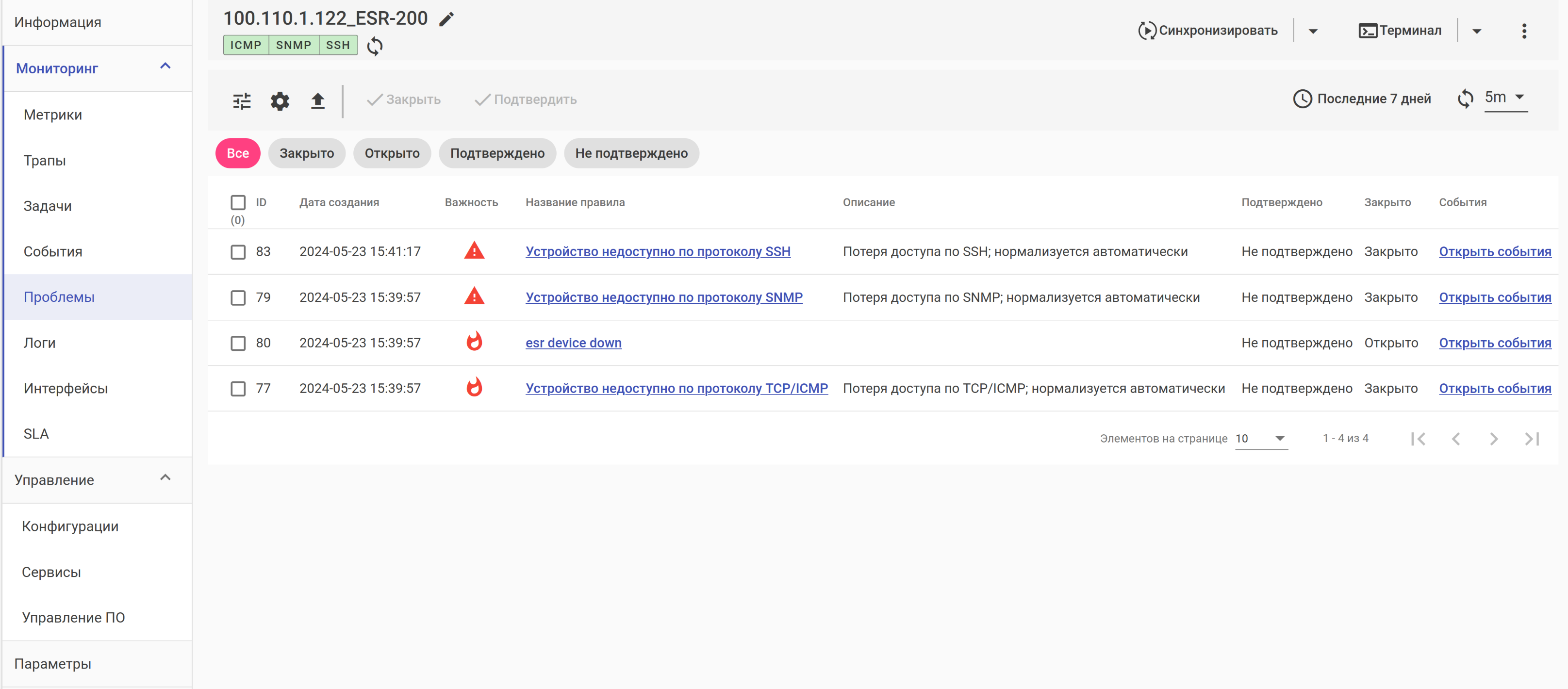The image size is (1568, 689).
Task: Select the Открыто filter chip
Action: tap(391, 153)
